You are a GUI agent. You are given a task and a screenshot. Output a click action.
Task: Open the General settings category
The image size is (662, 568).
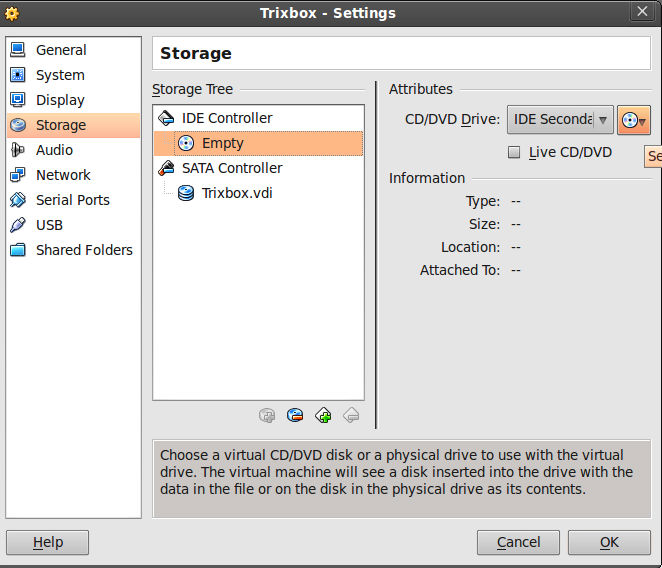(x=61, y=50)
